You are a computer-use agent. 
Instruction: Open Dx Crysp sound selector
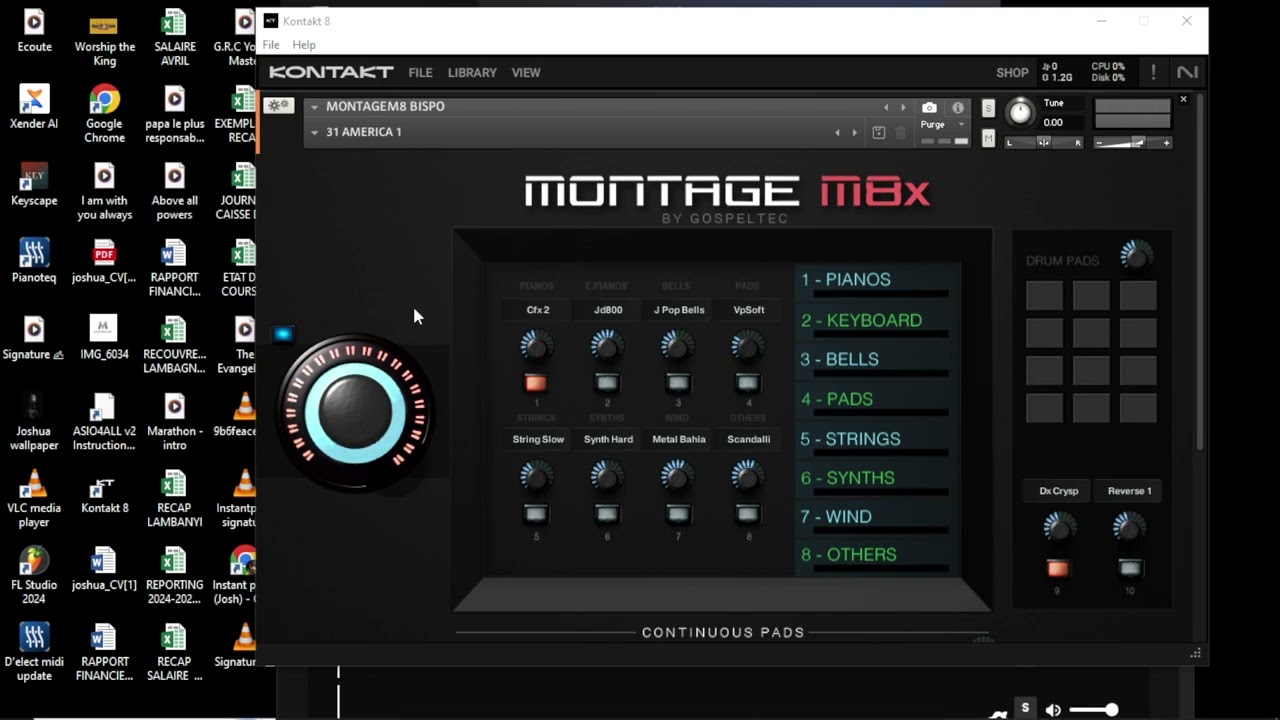coord(1058,491)
